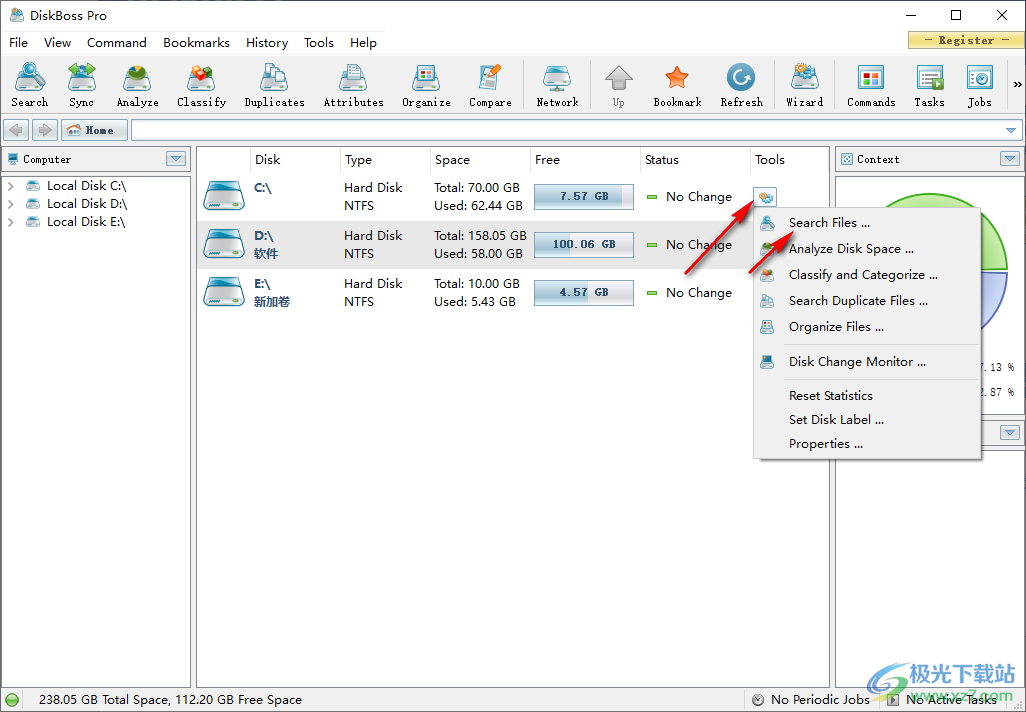
Task: Open the Duplicates finder tool
Action: point(274,84)
